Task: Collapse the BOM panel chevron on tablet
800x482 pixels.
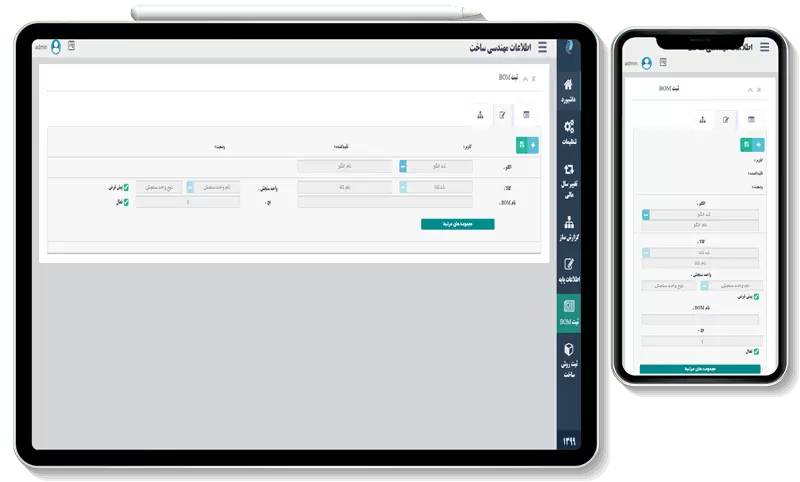Action: tap(526, 77)
